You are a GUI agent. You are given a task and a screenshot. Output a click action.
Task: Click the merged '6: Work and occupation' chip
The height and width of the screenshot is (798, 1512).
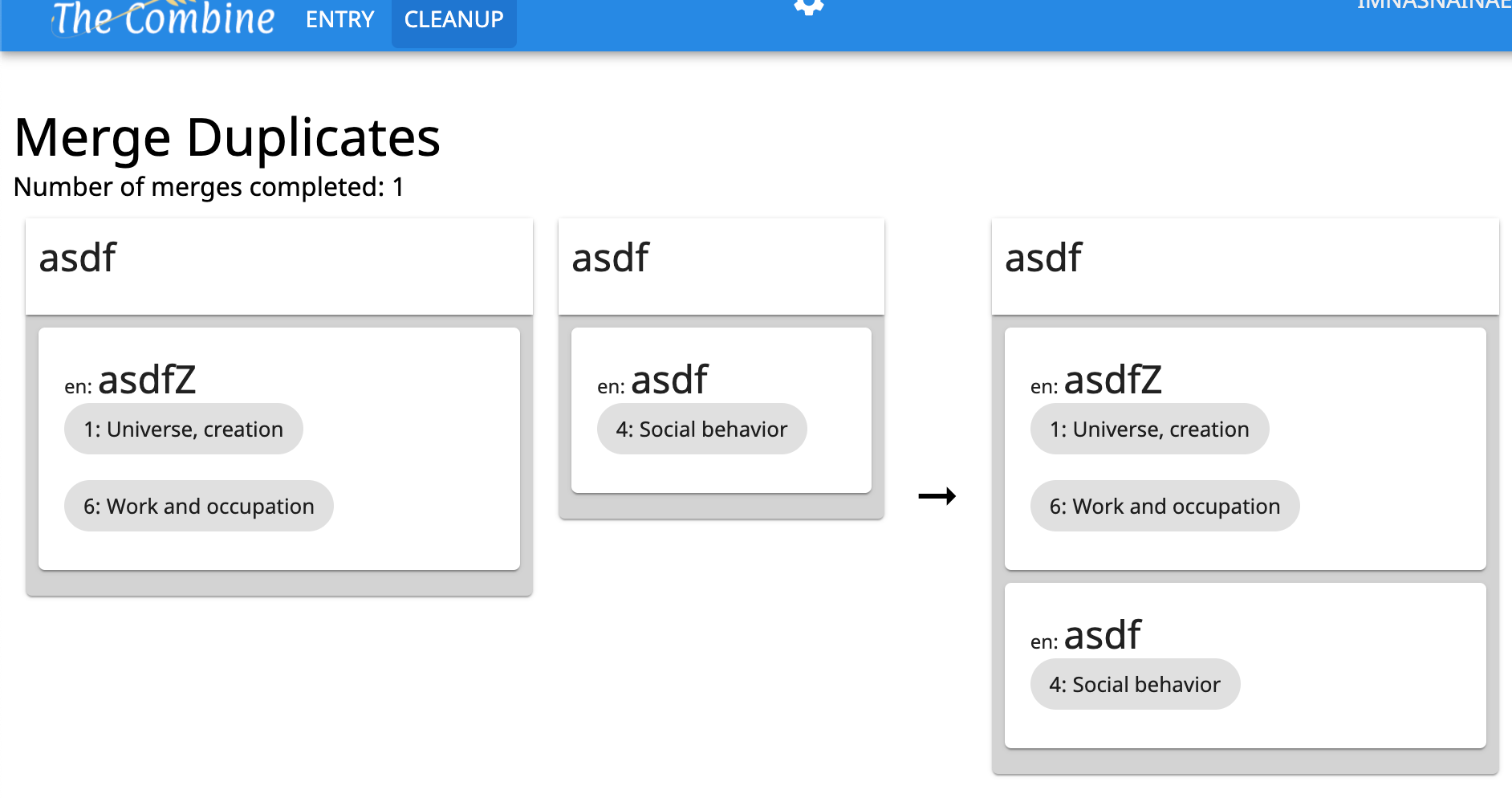(x=1164, y=506)
